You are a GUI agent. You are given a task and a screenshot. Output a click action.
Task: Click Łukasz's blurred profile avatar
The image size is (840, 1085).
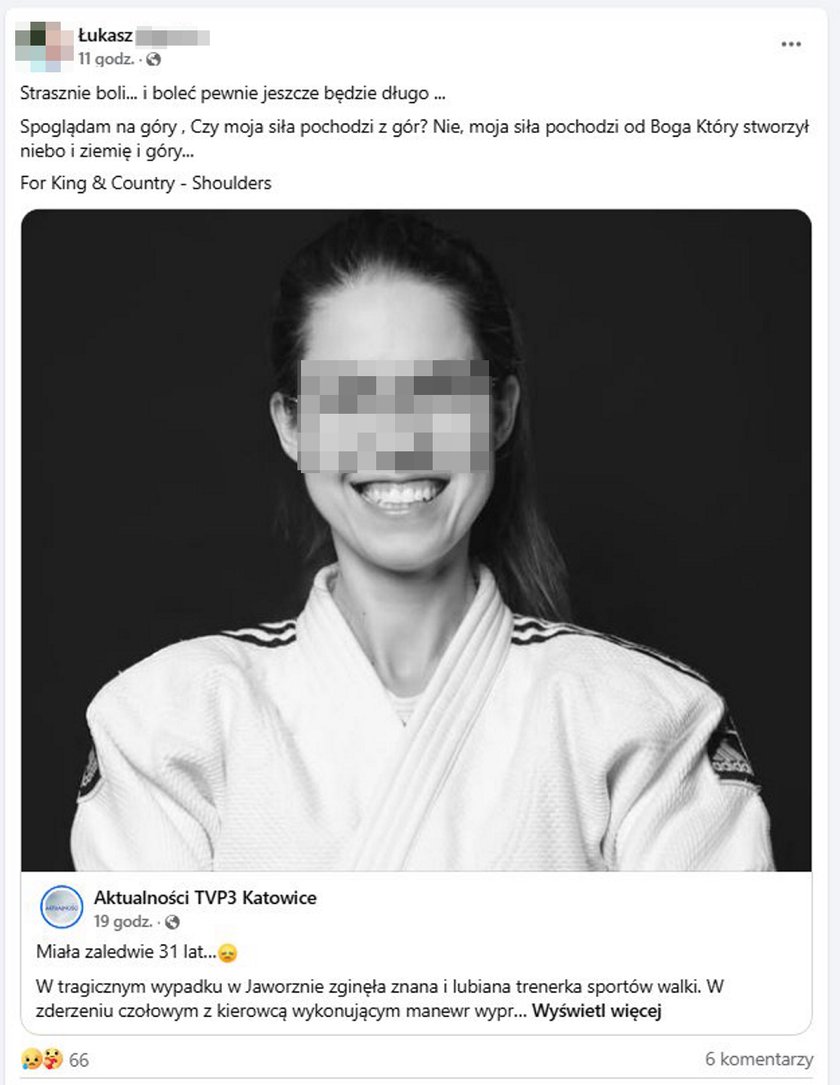click(x=44, y=46)
